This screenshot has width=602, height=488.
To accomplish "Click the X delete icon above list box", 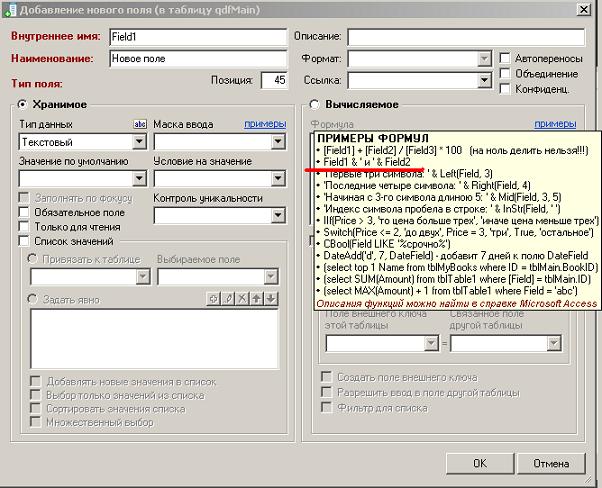I will [x=241, y=299].
